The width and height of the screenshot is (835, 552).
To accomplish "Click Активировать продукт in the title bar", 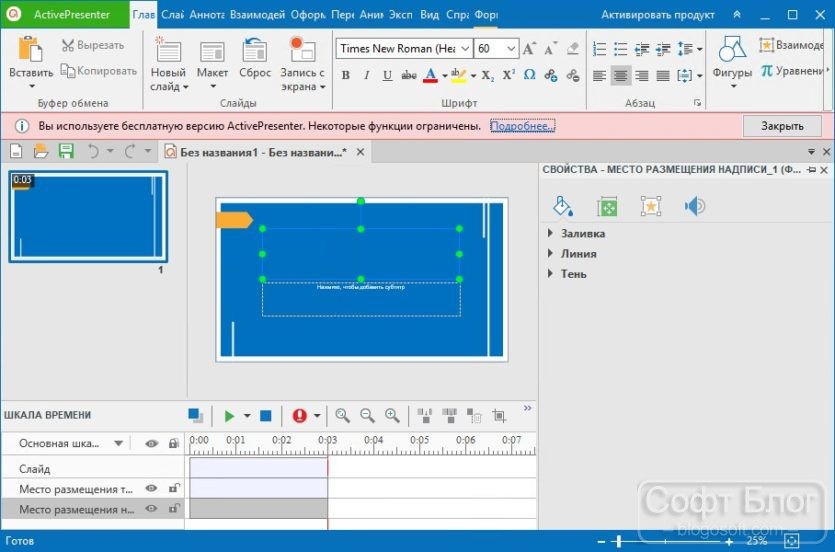I will tap(658, 15).
